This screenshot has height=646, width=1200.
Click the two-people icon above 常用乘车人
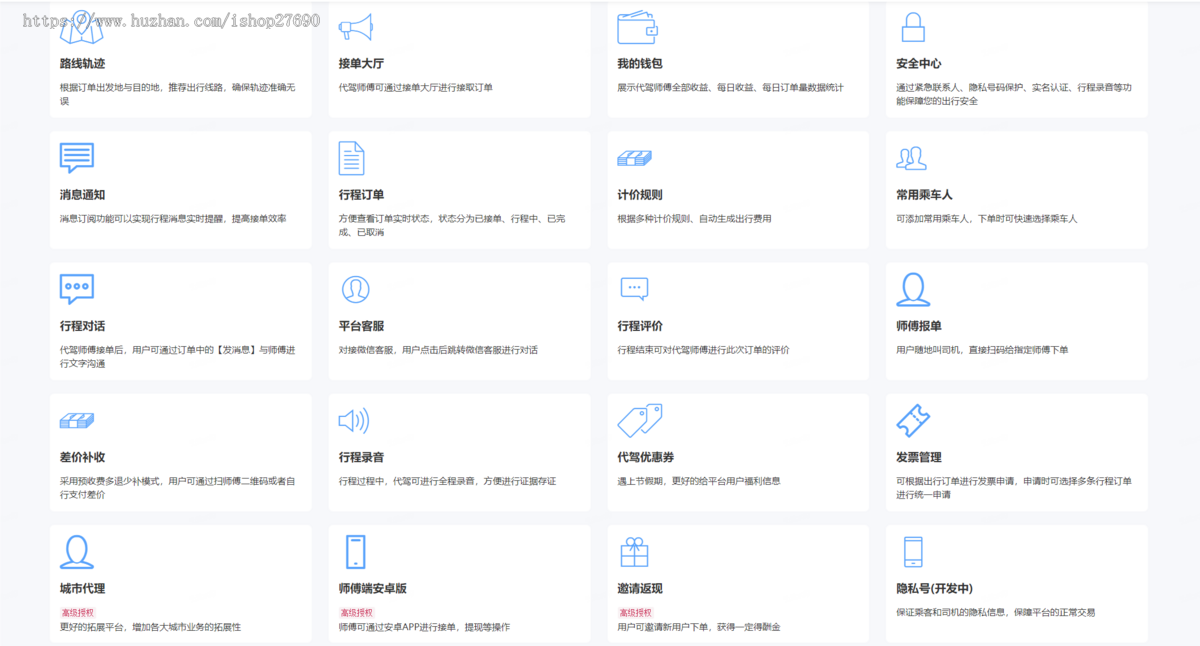coord(911,158)
